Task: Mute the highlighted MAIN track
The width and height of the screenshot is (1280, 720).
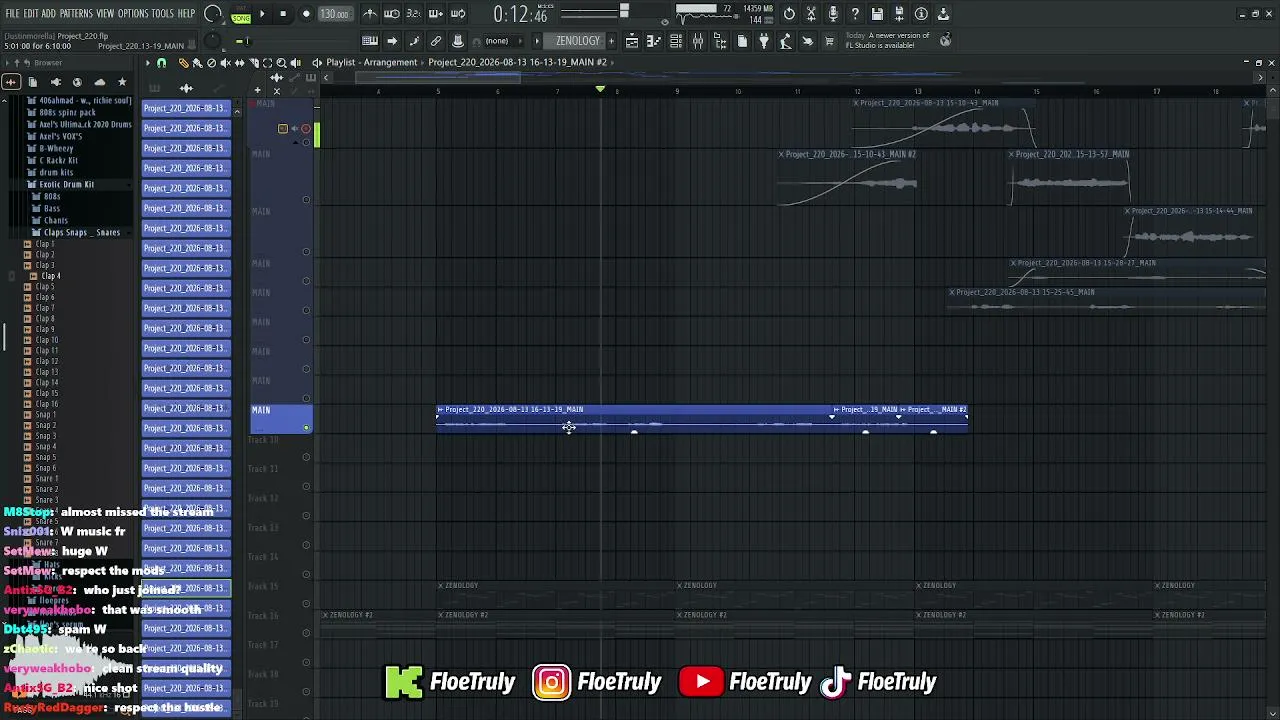Action: (x=306, y=428)
